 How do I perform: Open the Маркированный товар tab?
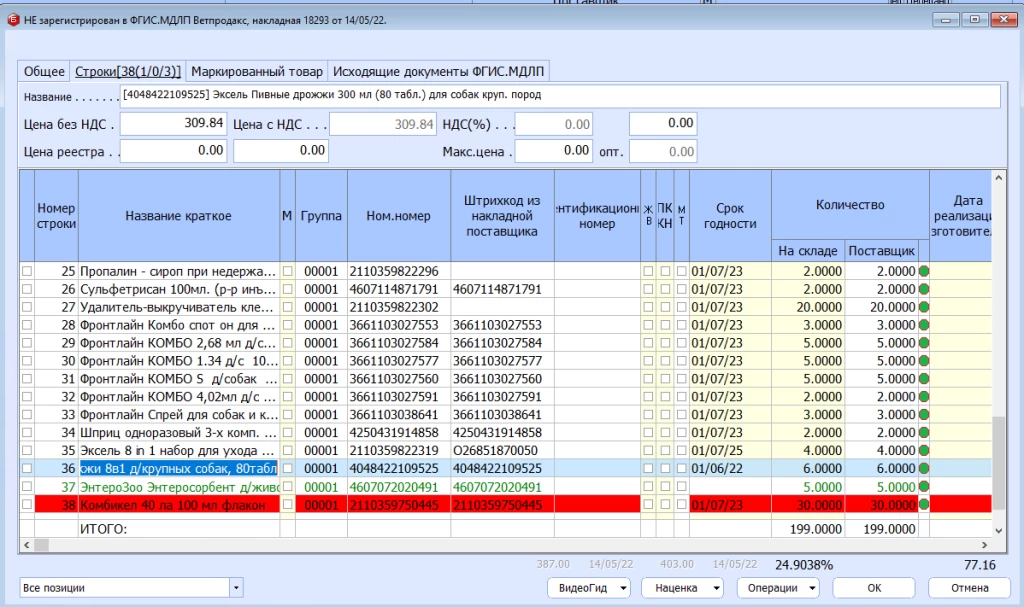257,71
